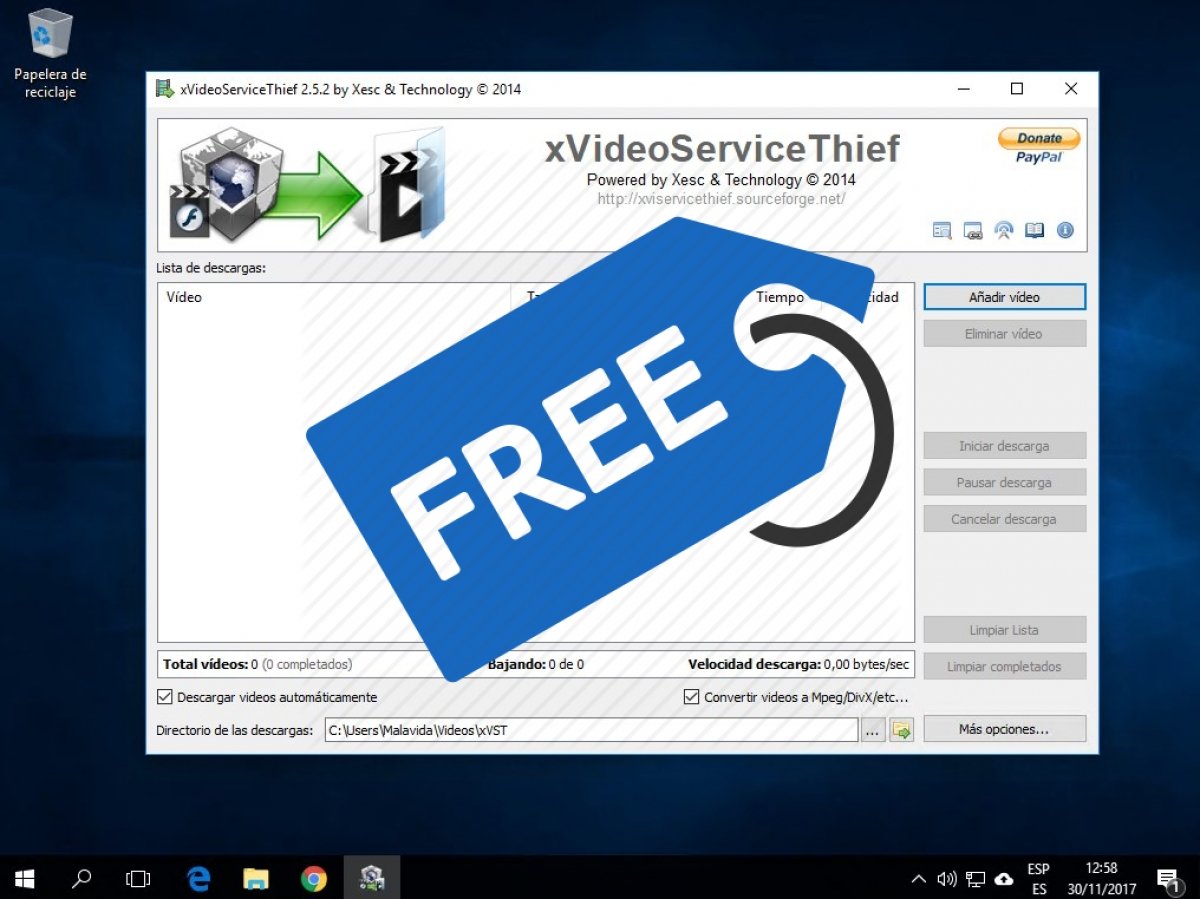Click the Limpiar completados button
The width and height of the screenshot is (1200, 899).
coord(1004,667)
